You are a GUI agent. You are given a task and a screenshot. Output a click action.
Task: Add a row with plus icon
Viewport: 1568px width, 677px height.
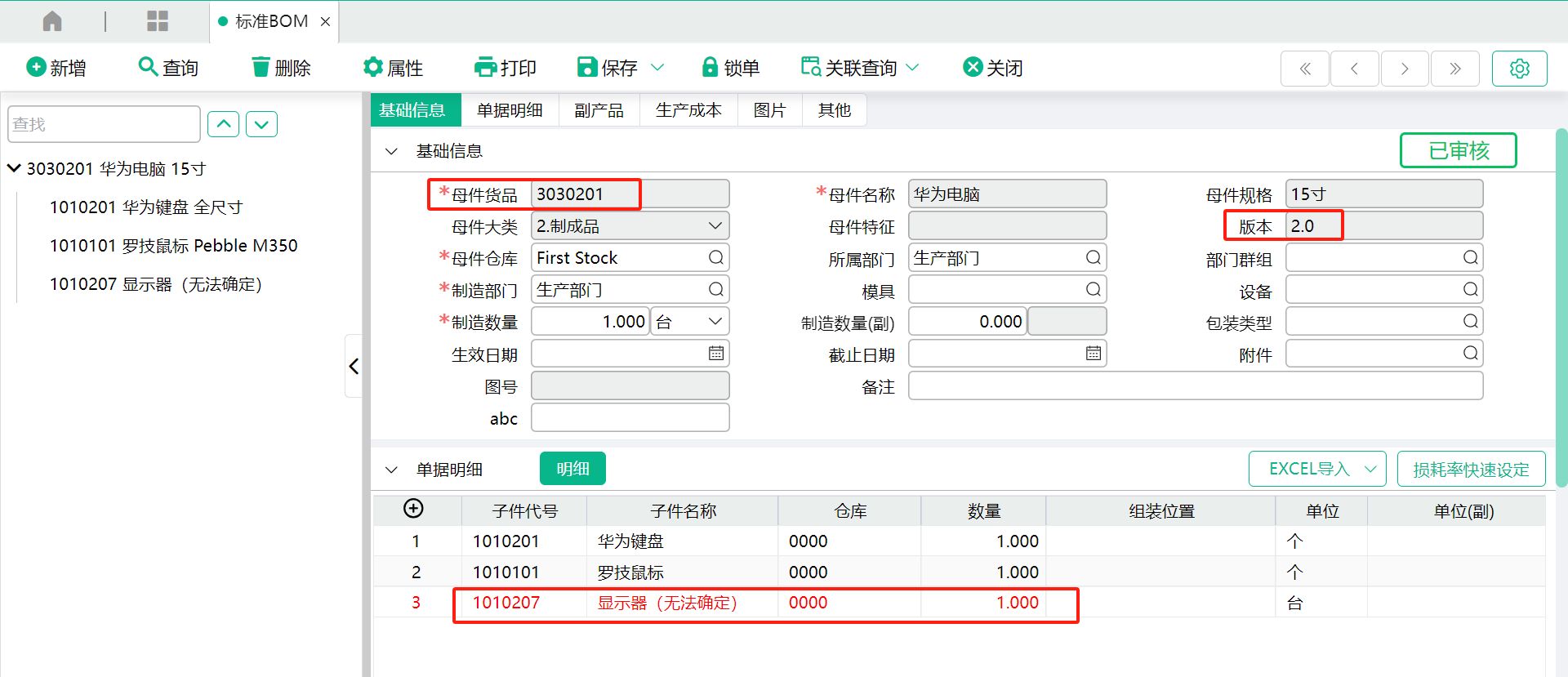413,509
